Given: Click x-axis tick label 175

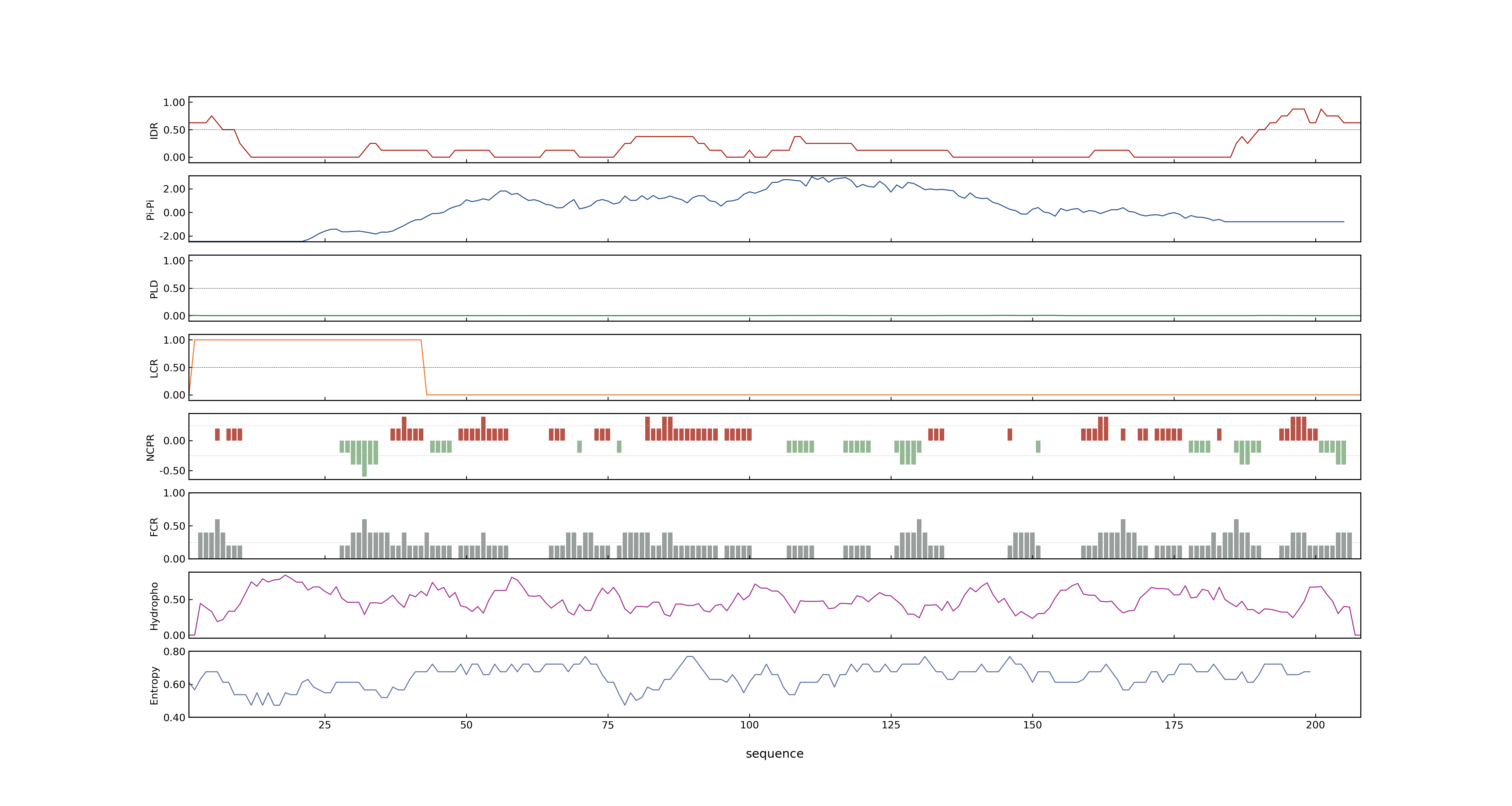Looking at the screenshot, I should (x=1173, y=725).
